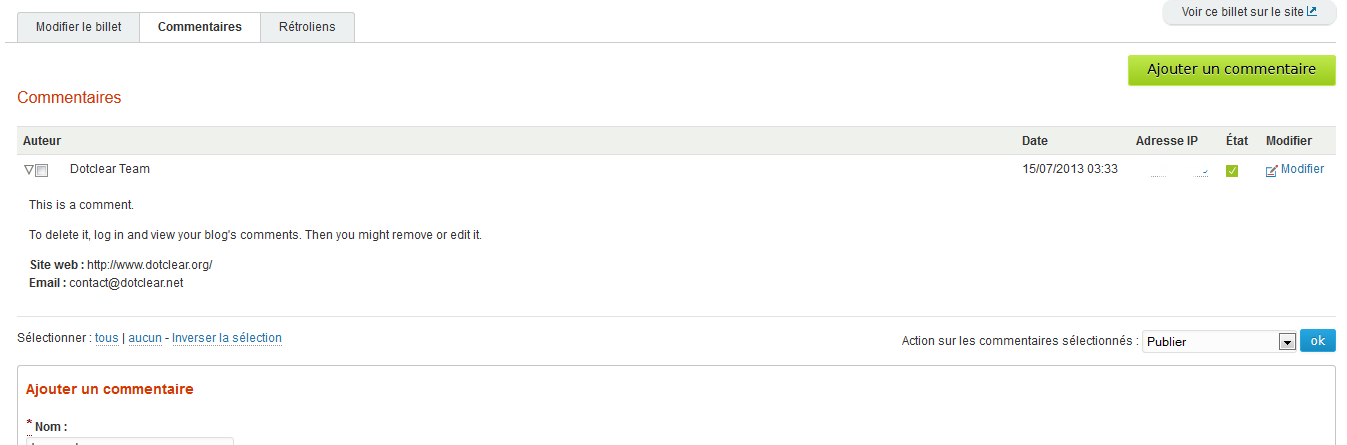Viewport: 1347px width, 445px height.
Task: Click the Ajouter un commentaire green button
Action: [x=1231, y=70]
